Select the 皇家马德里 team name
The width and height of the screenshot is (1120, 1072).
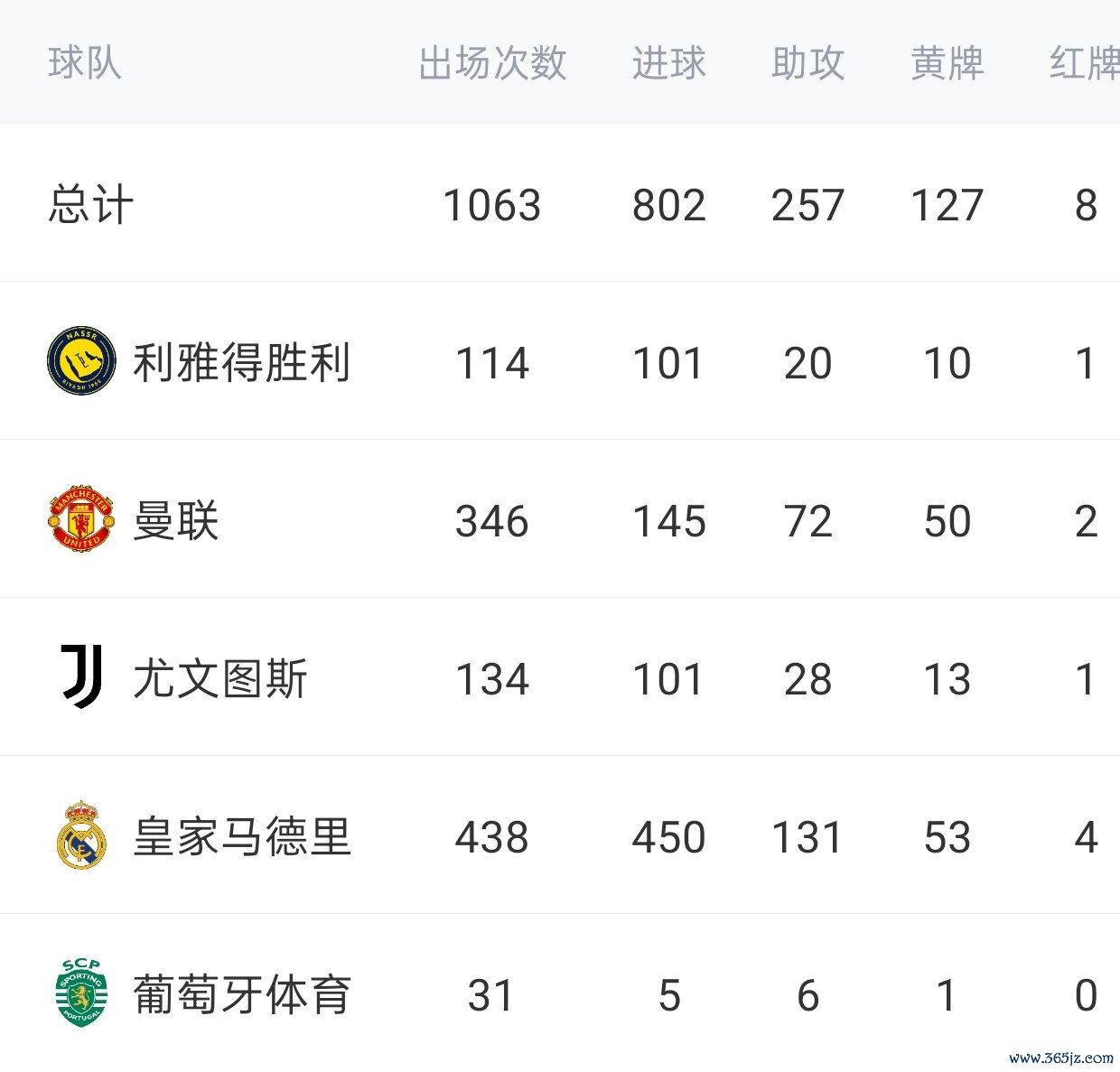pyautogui.click(x=241, y=837)
